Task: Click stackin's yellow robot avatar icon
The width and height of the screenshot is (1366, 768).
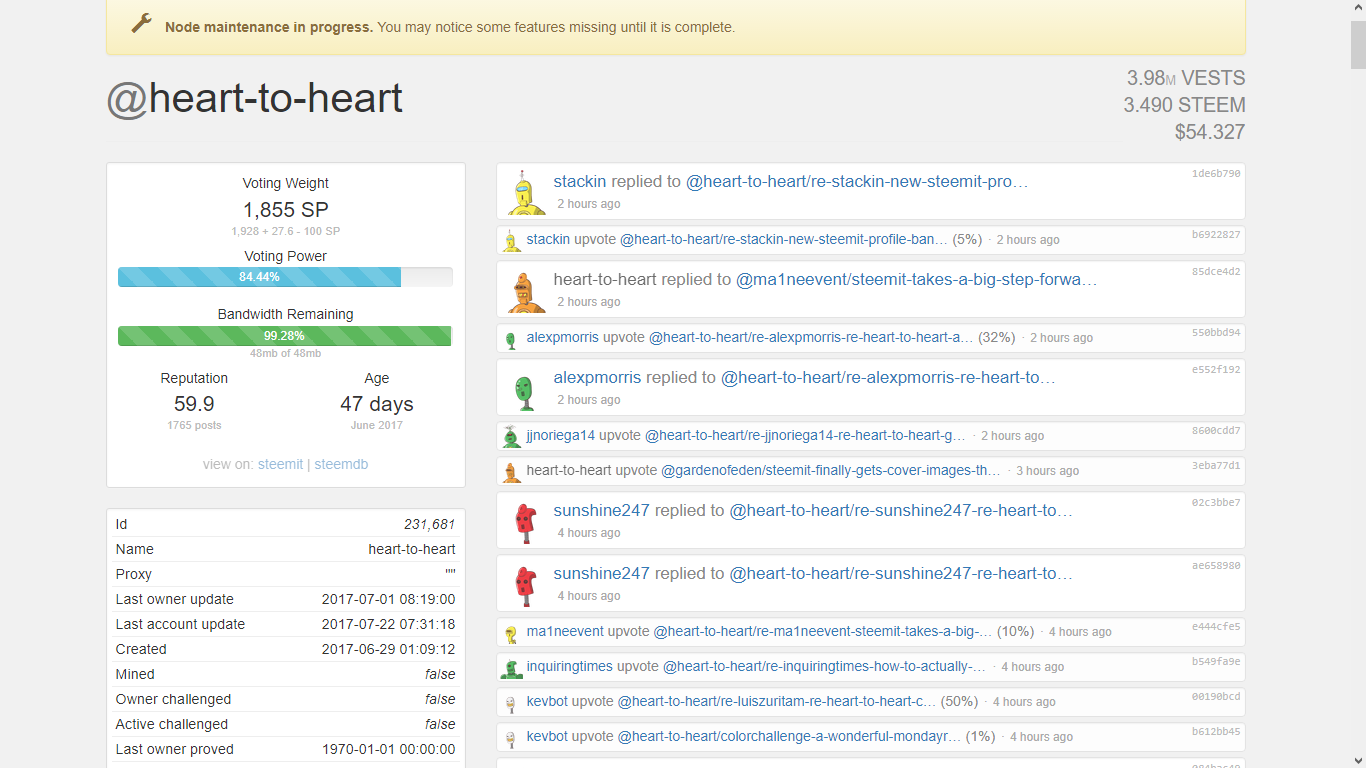Action: tap(521, 190)
